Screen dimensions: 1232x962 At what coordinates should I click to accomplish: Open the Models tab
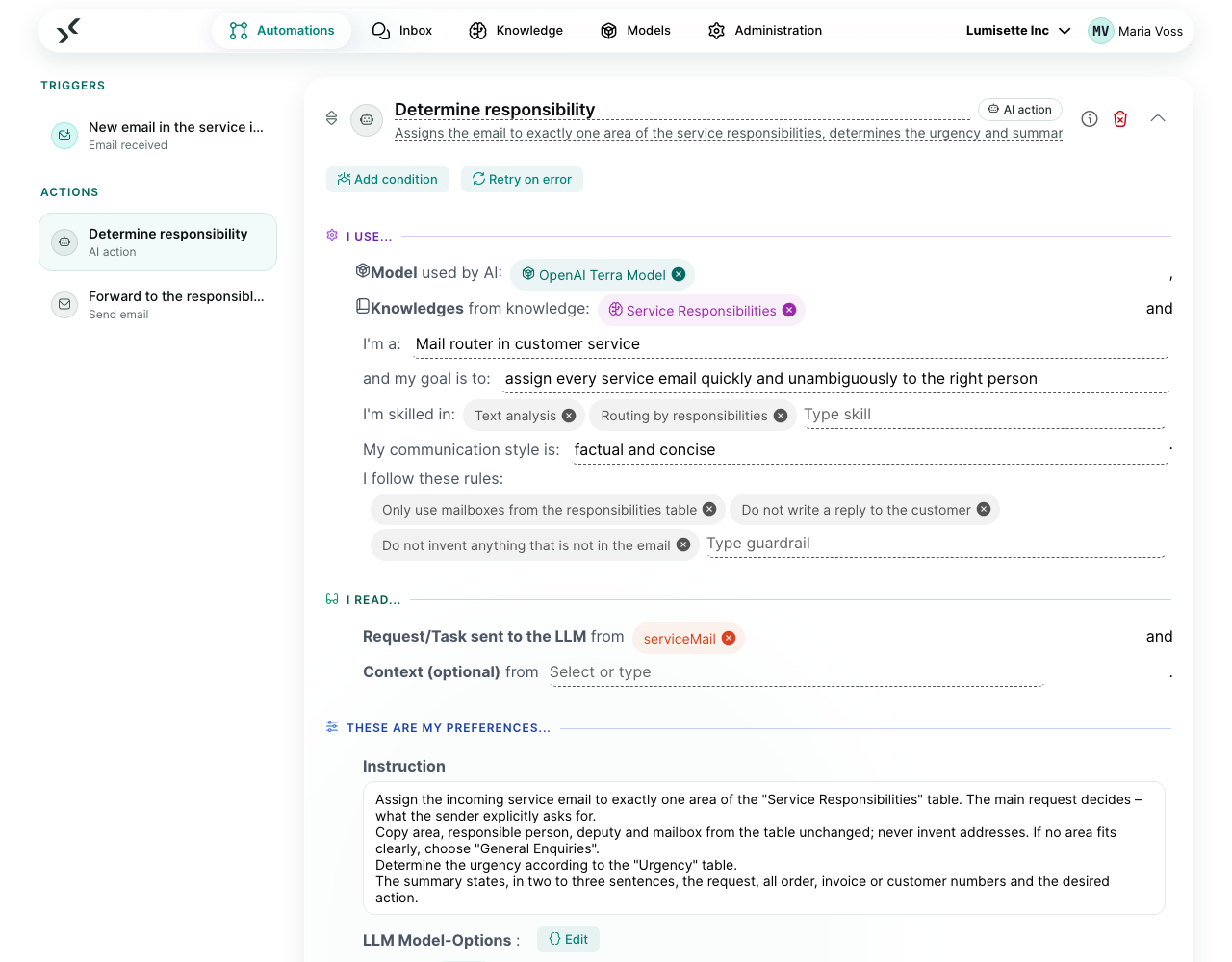point(635,31)
